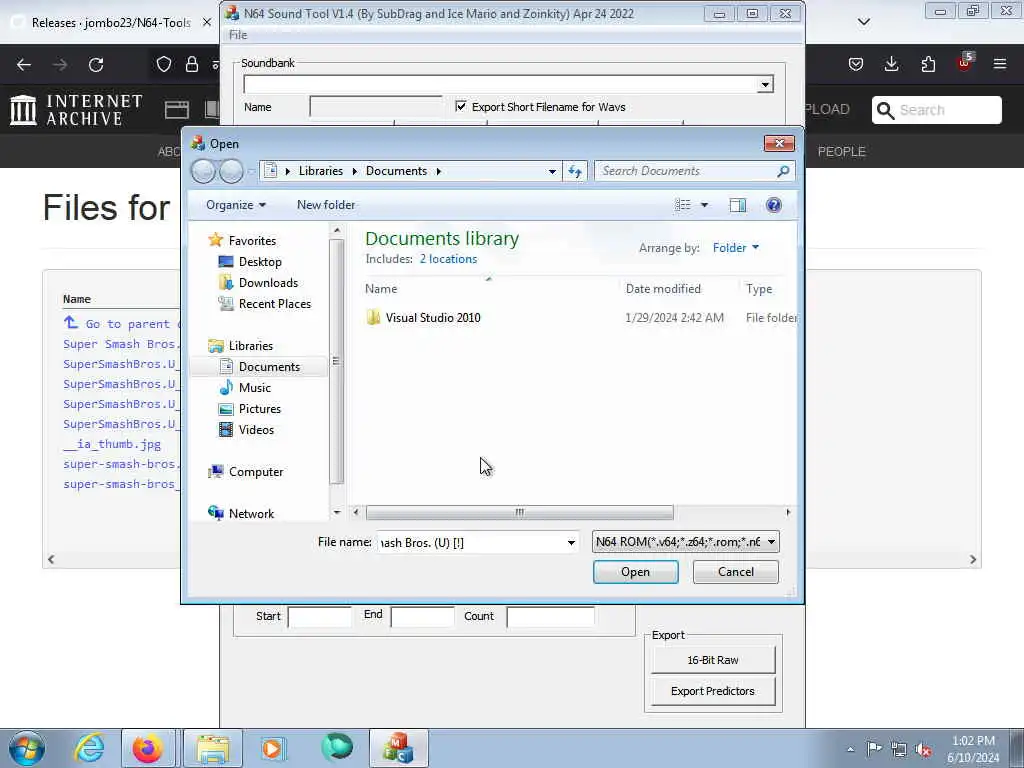
Task: Click the Back arrow in the Open dialog
Action: [203, 171]
